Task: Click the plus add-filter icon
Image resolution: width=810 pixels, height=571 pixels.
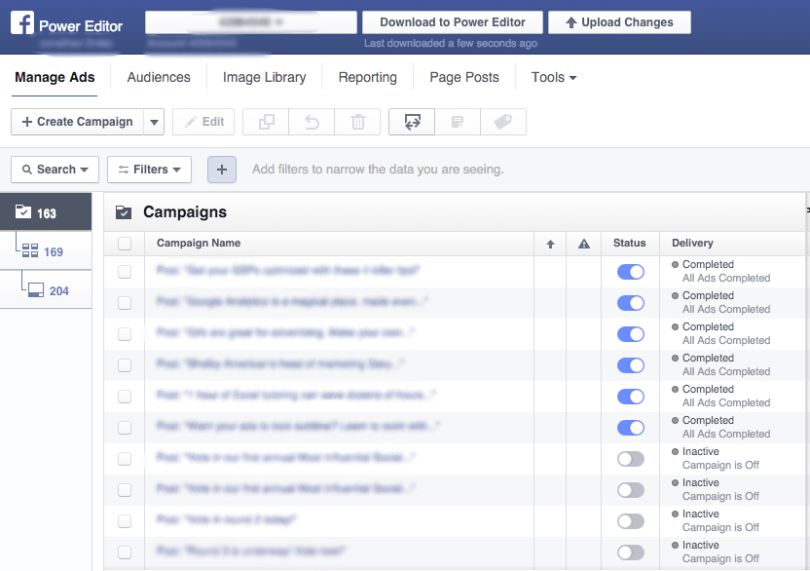Action: tap(222, 169)
